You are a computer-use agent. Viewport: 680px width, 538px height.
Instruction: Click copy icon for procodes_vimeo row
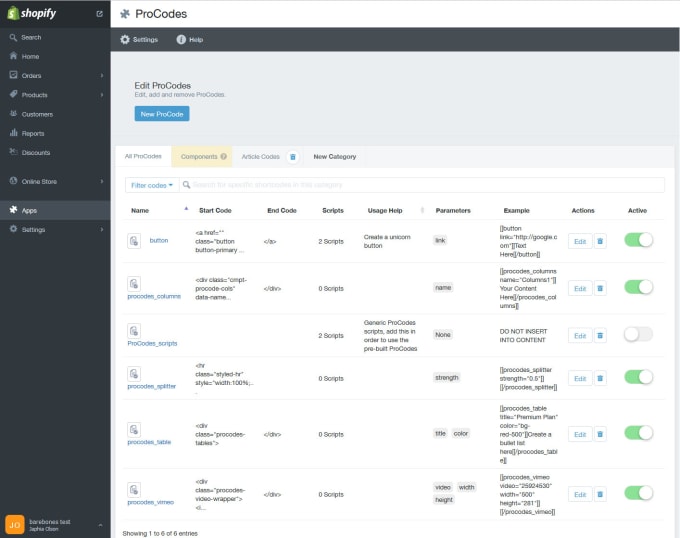point(134,490)
